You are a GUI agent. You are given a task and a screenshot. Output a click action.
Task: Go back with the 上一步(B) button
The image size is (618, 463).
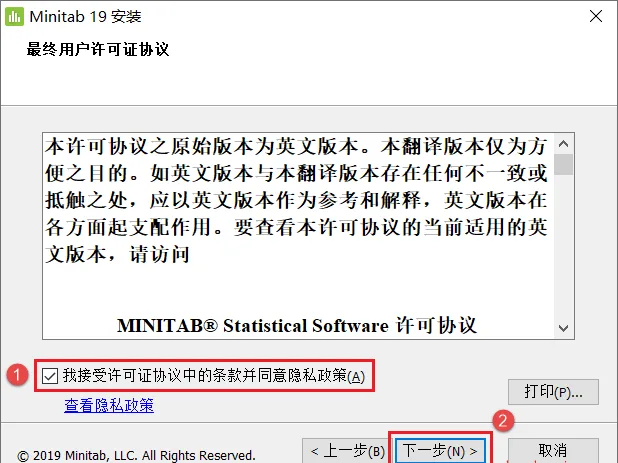click(347, 451)
